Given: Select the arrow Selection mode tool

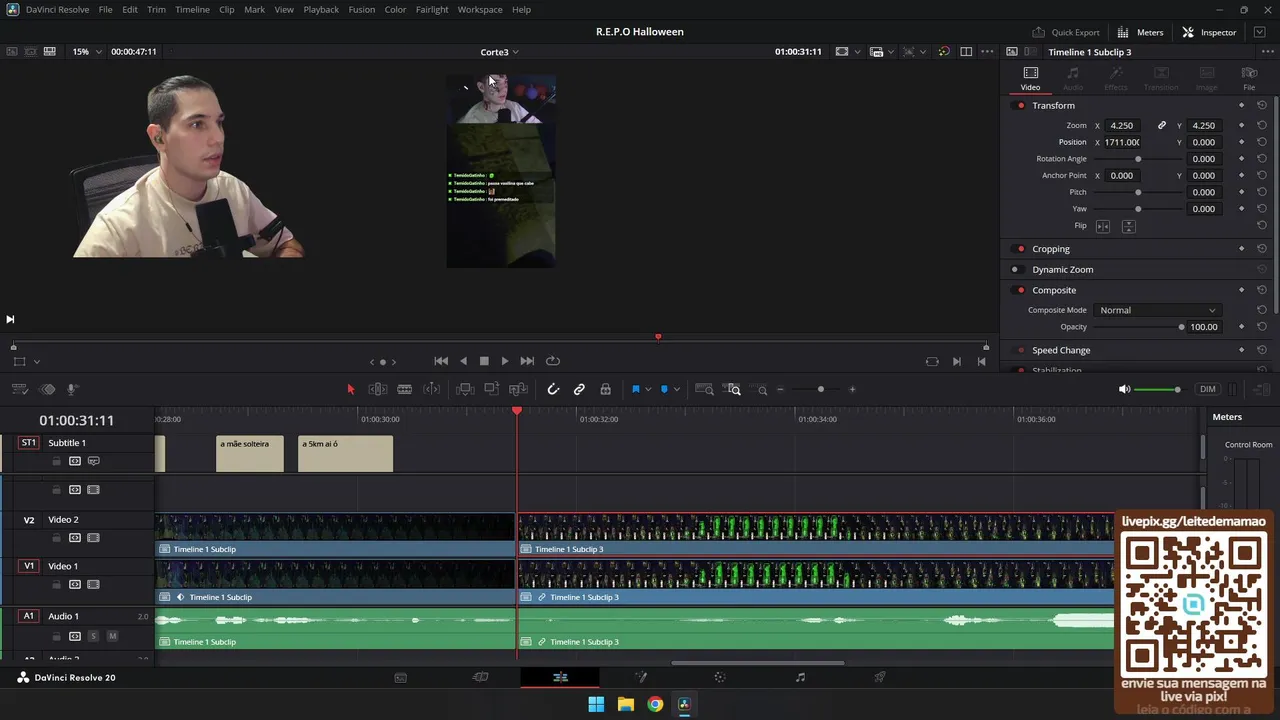Looking at the screenshot, I should (351, 389).
